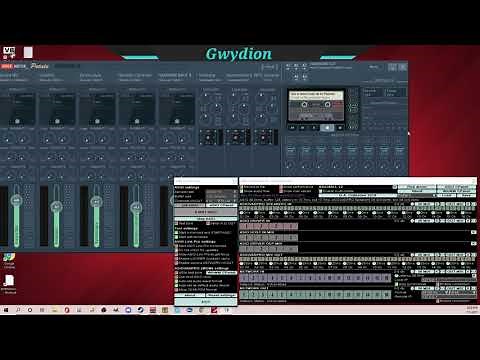Click the cassette tape display in Voicemeeter
Image resolution: width=480 pixels, height=360 pixels.
coord(316,106)
